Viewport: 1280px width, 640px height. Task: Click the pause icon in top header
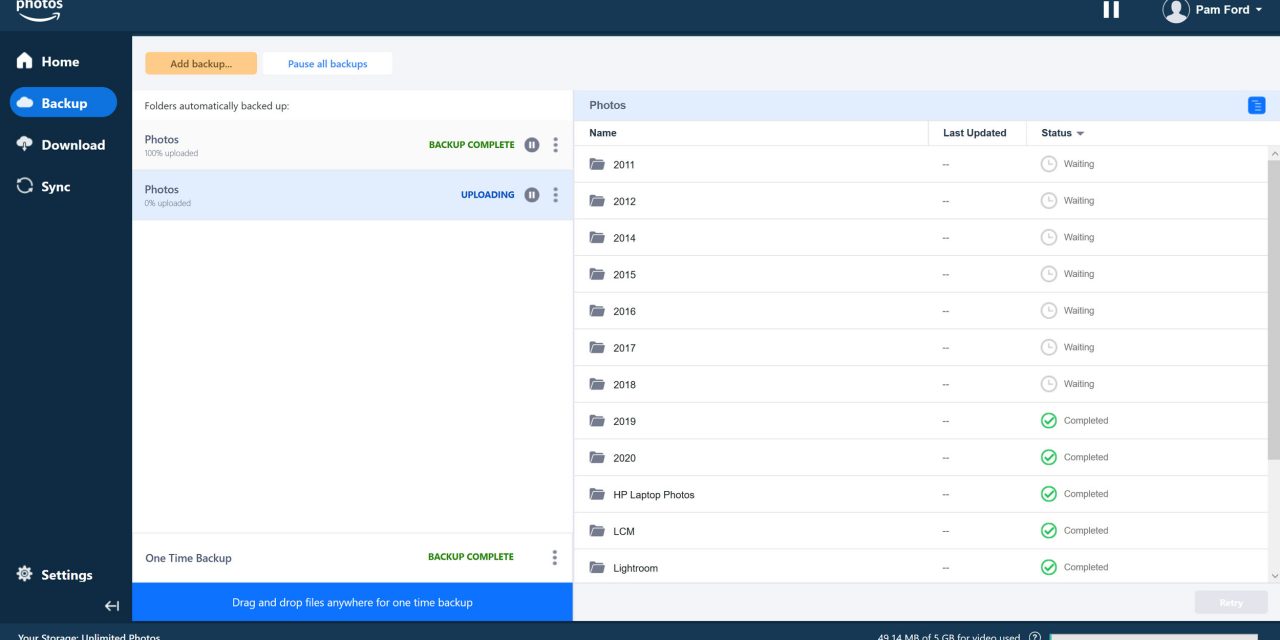[1111, 10]
